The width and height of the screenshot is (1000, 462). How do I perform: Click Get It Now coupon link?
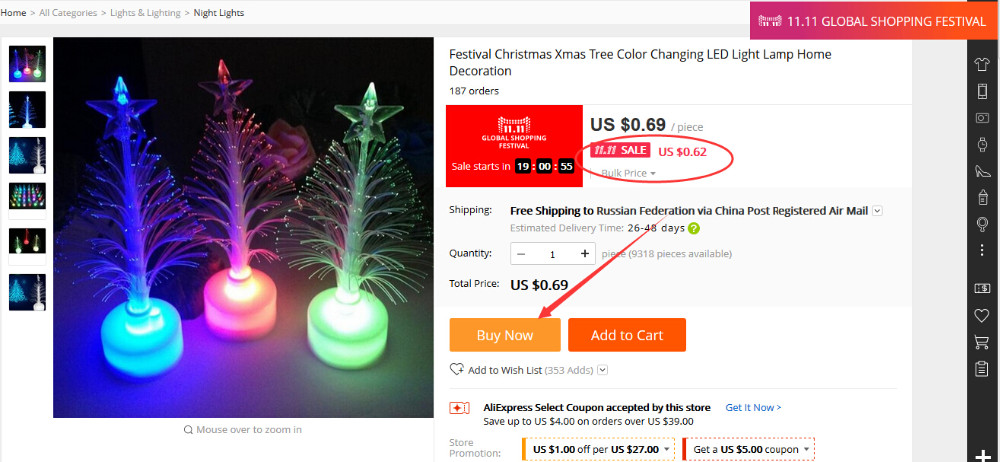[753, 408]
